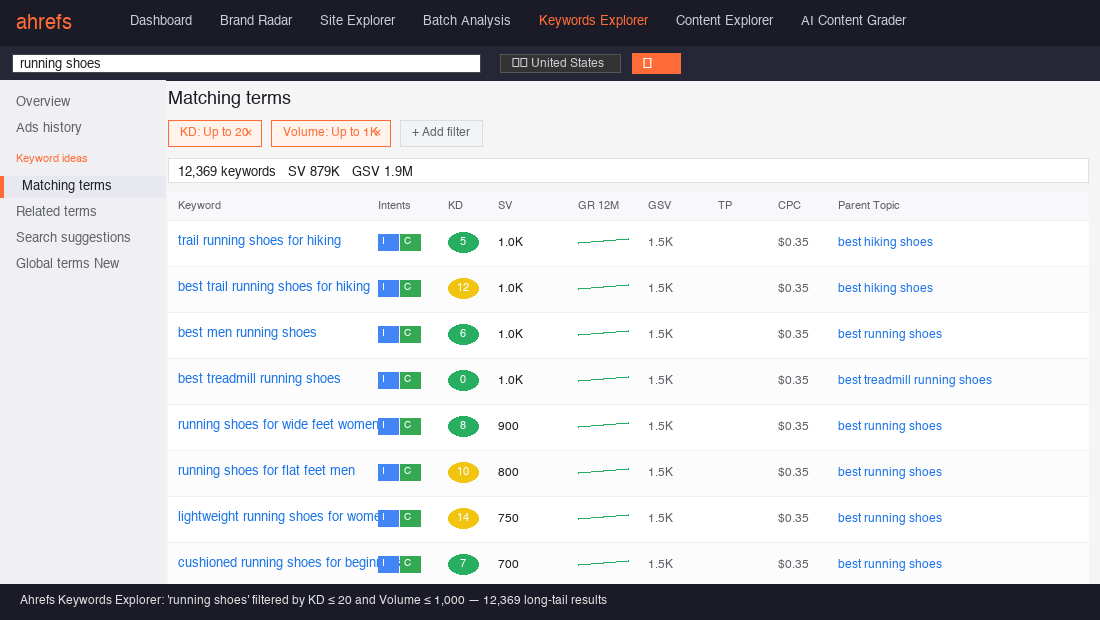Open Batch Analysis
The image size is (1100, 620).
(467, 20)
